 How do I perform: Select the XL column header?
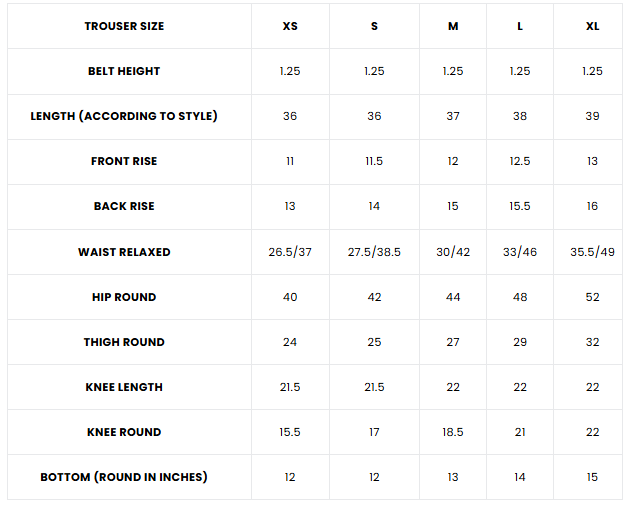coord(592,26)
